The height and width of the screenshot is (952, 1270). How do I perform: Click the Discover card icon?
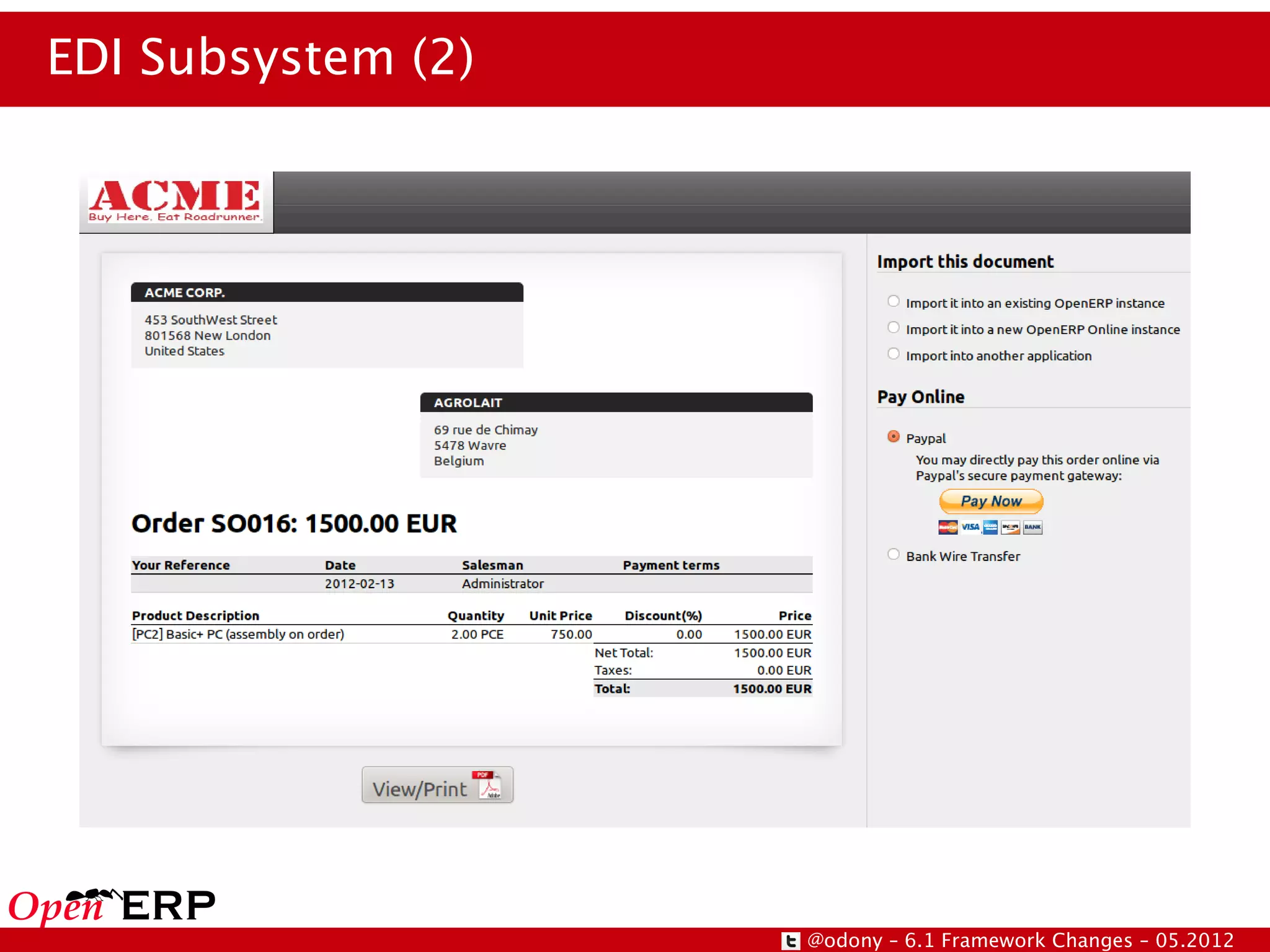[1011, 527]
